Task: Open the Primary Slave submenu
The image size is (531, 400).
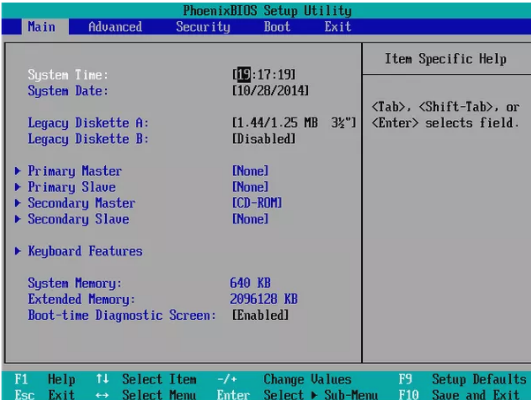Action: (71, 187)
